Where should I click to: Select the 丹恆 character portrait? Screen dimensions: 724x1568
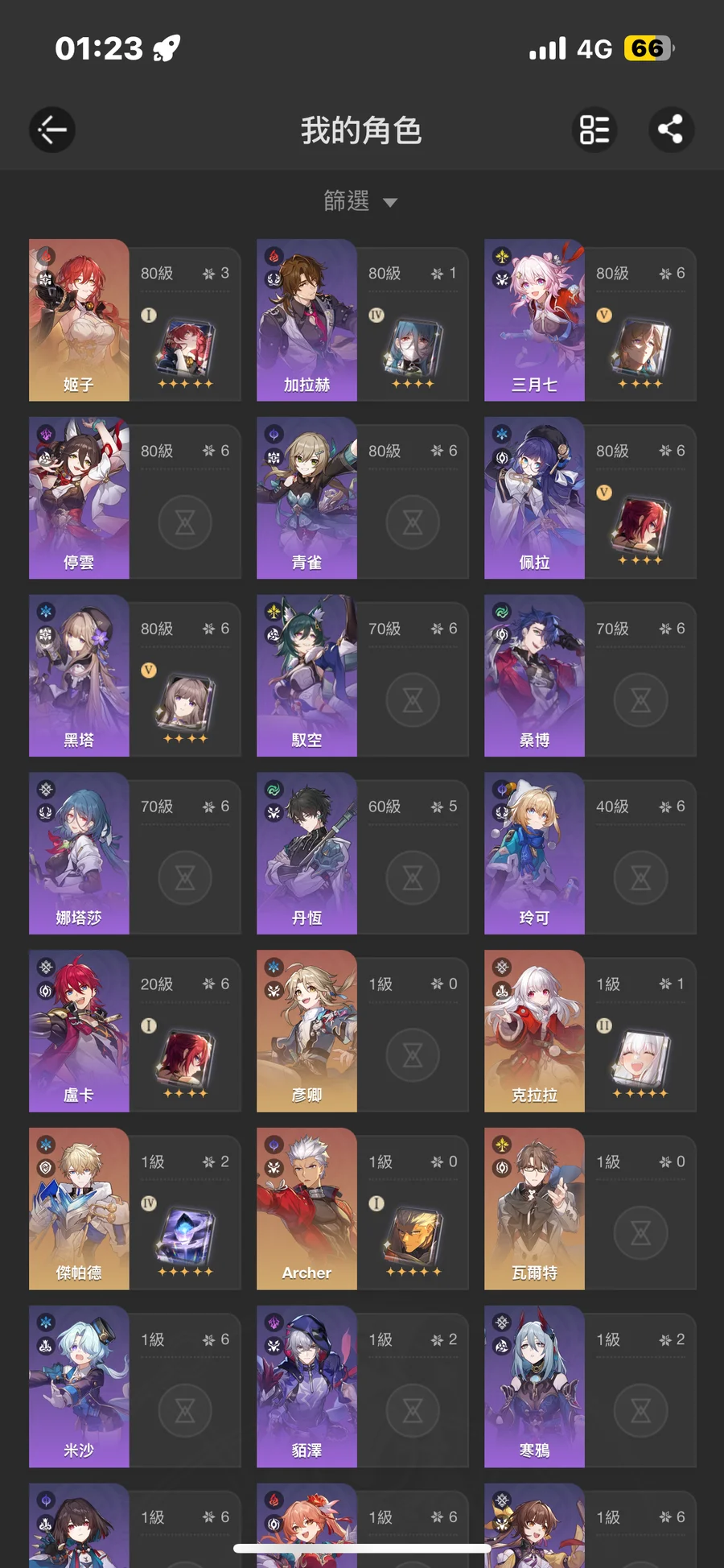click(306, 853)
